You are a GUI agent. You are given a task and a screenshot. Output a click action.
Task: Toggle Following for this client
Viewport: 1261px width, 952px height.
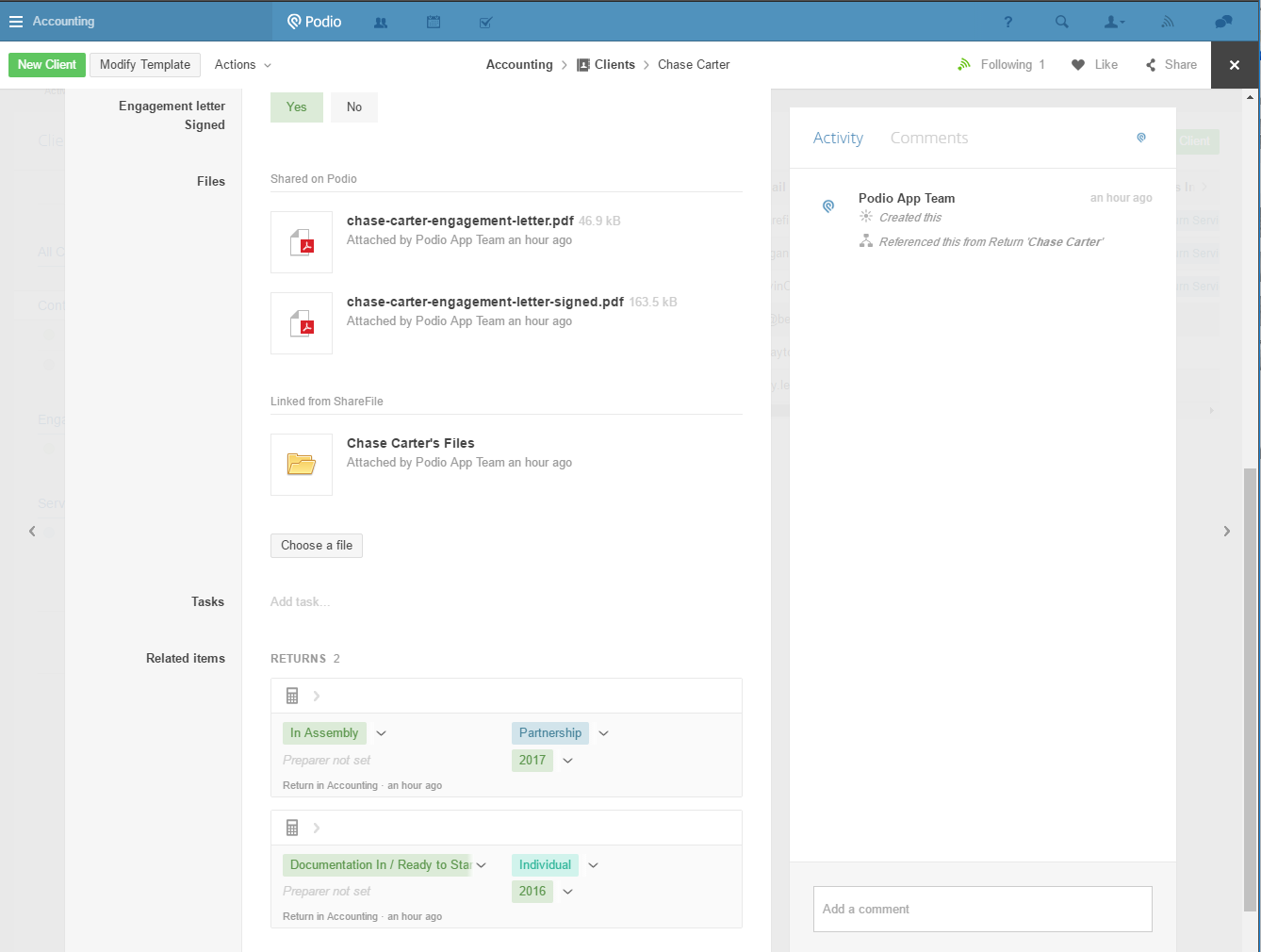coord(1003,65)
